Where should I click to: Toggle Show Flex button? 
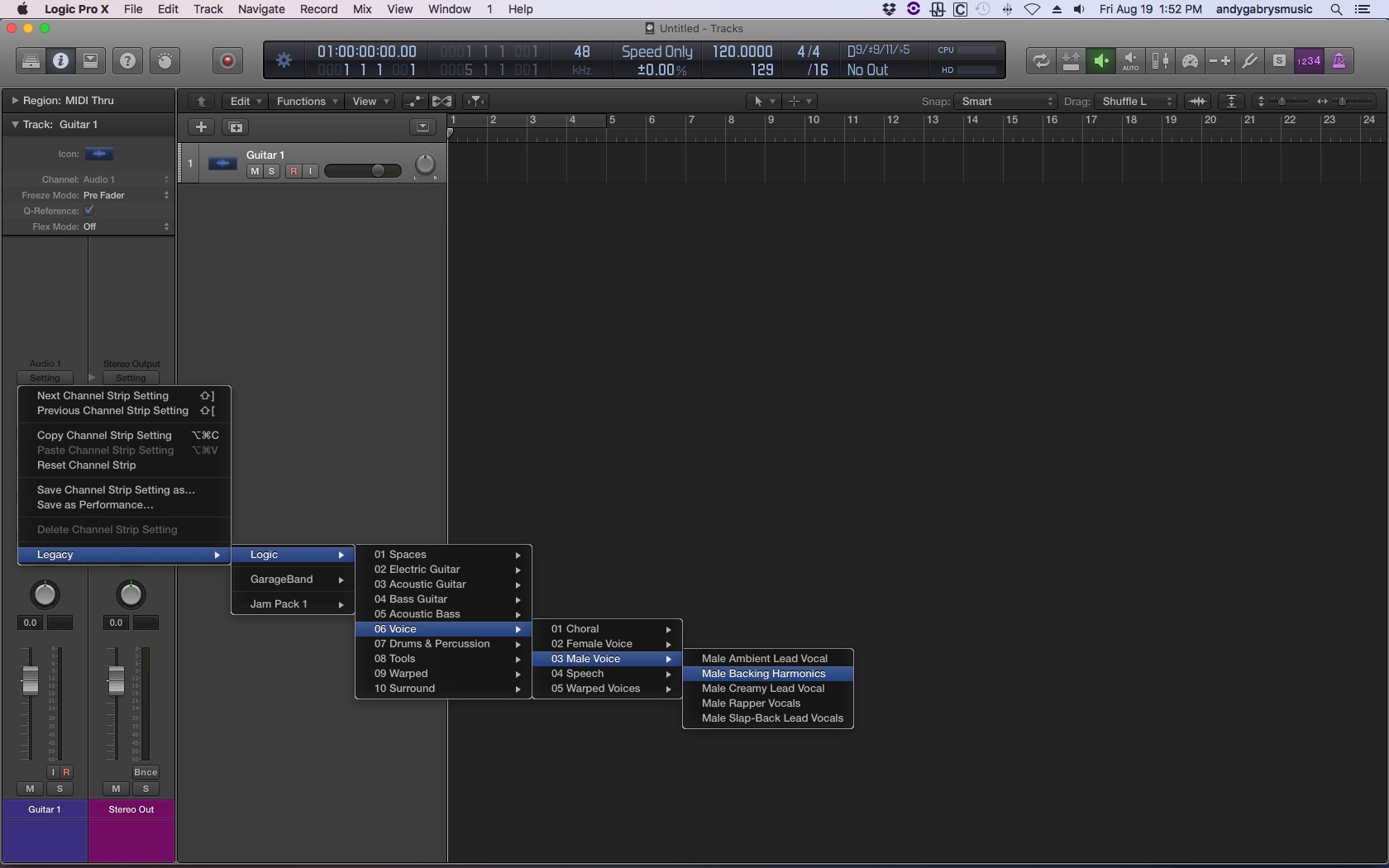(x=442, y=101)
